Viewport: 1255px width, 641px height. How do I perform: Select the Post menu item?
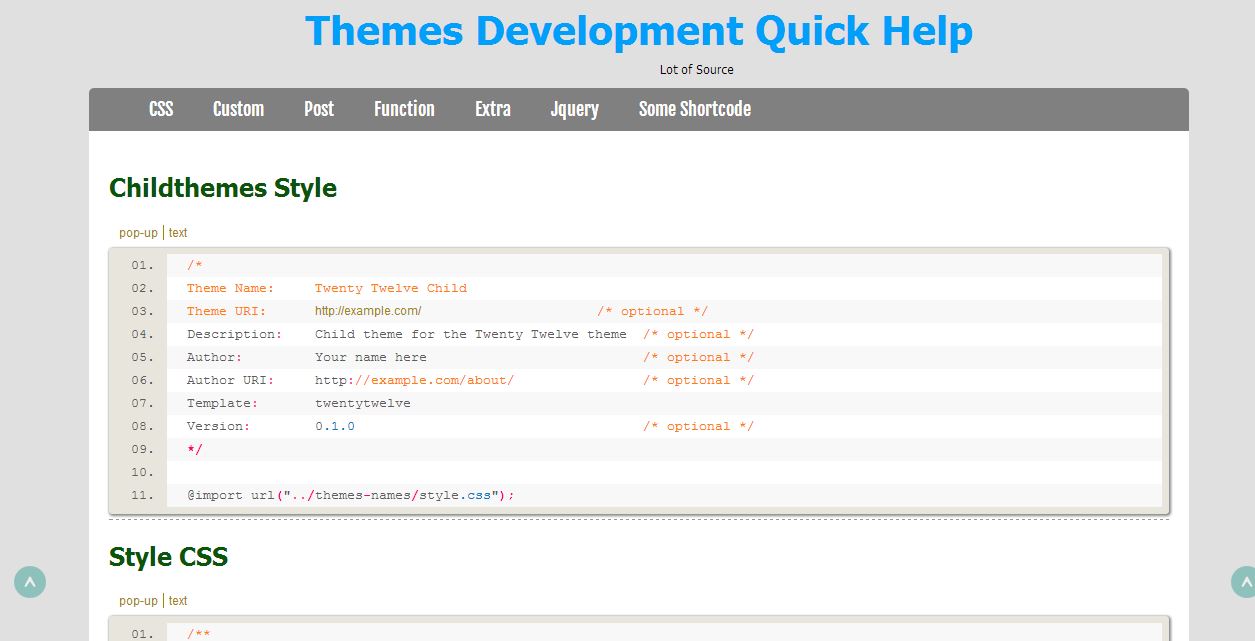click(x=319, y=109)
